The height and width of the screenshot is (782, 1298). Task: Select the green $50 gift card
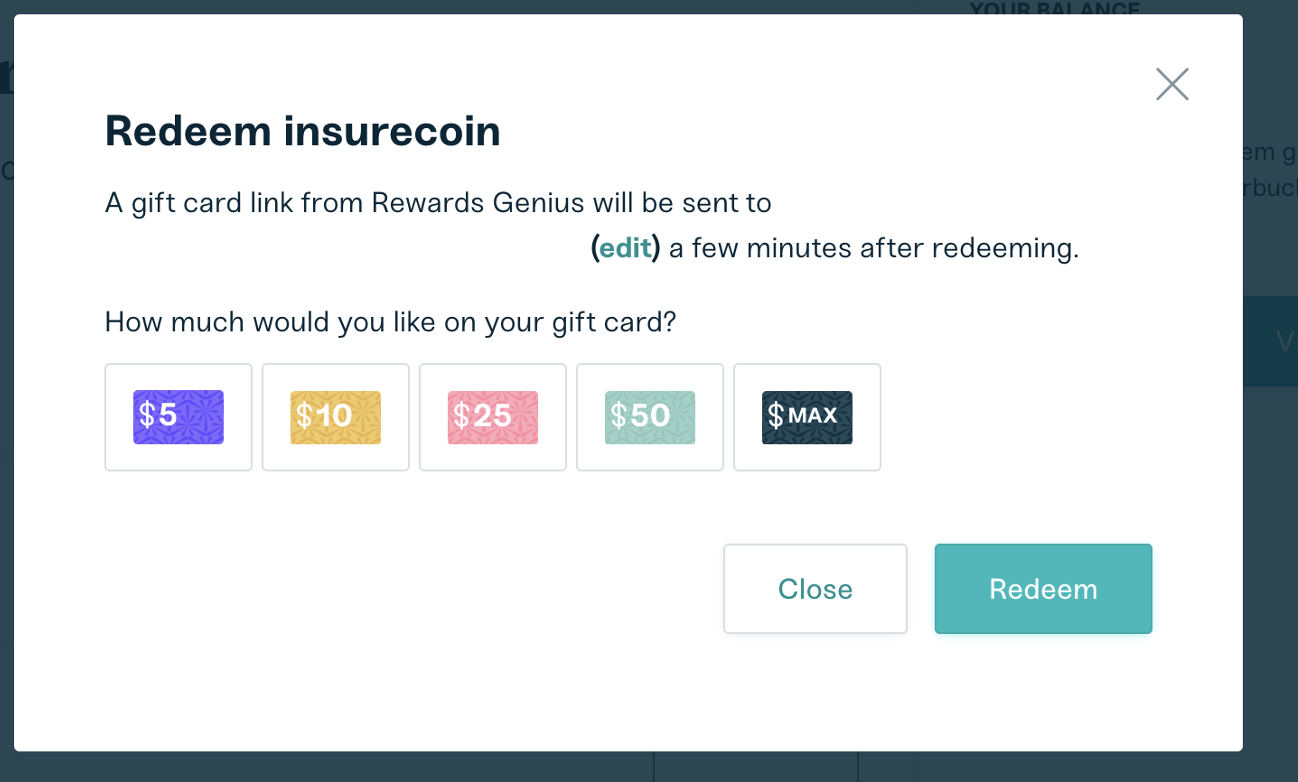coord(649,417)
